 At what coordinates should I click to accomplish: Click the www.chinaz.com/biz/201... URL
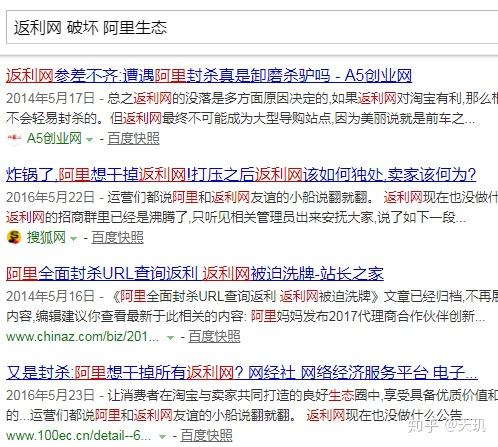pos(82,337)
